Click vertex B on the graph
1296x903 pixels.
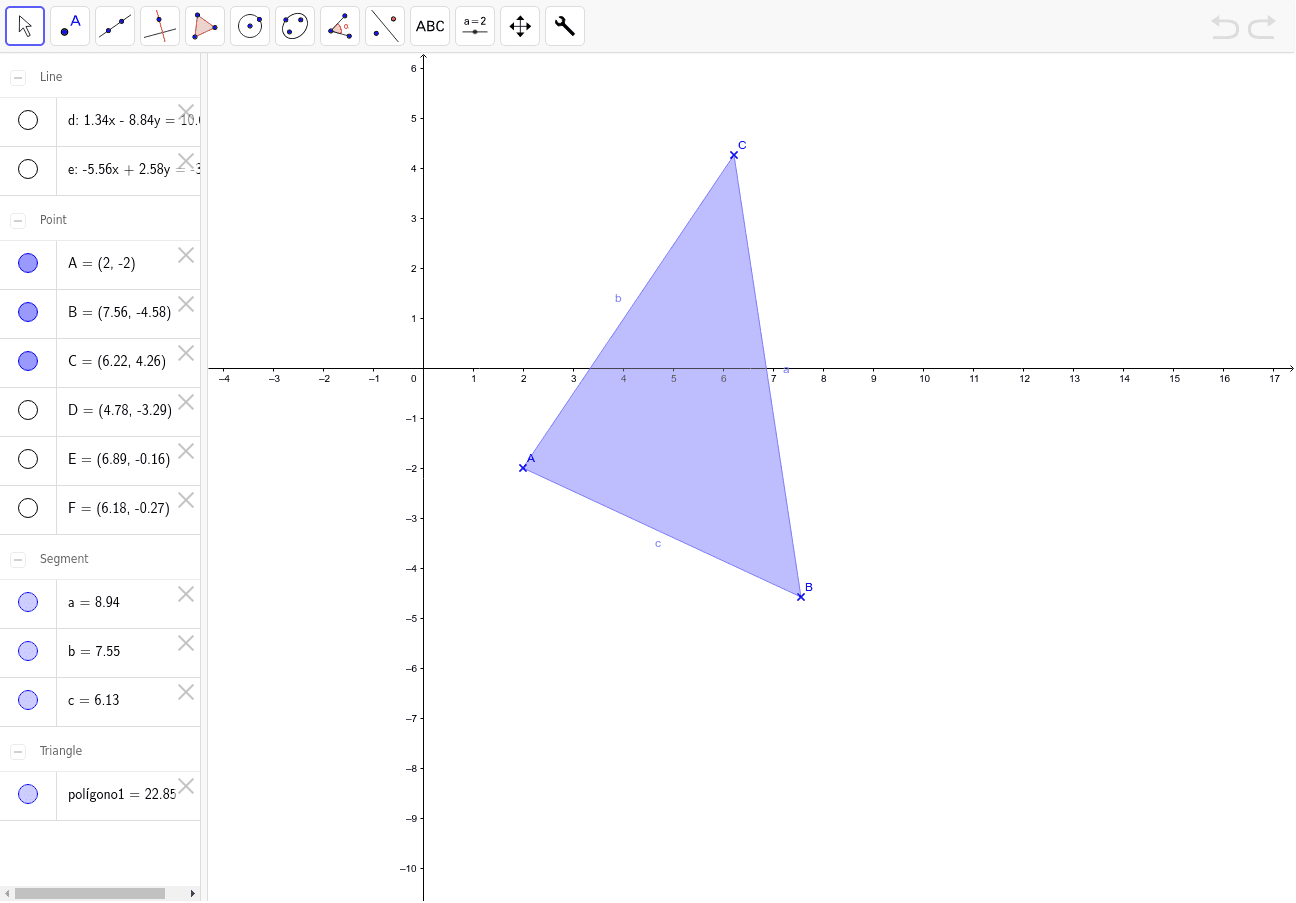pyautogui.click(x=801, y=597)
